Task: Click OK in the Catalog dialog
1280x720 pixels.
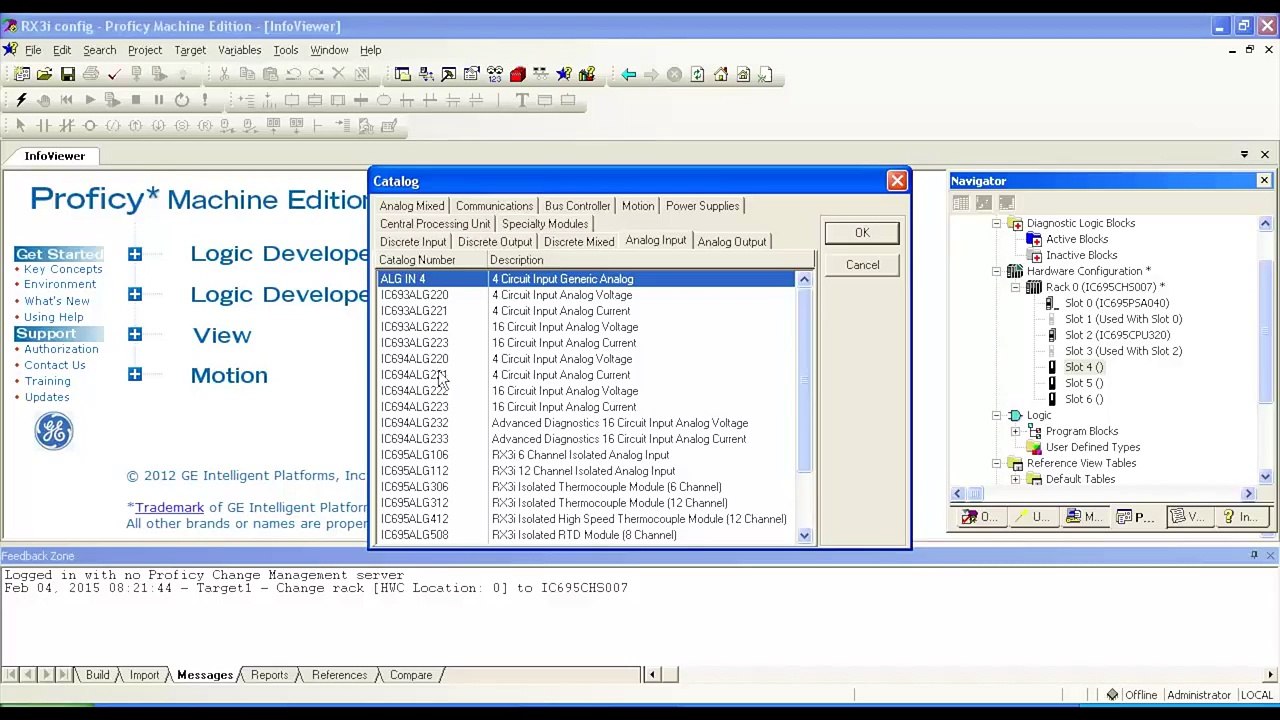Action: pos(862,233)
